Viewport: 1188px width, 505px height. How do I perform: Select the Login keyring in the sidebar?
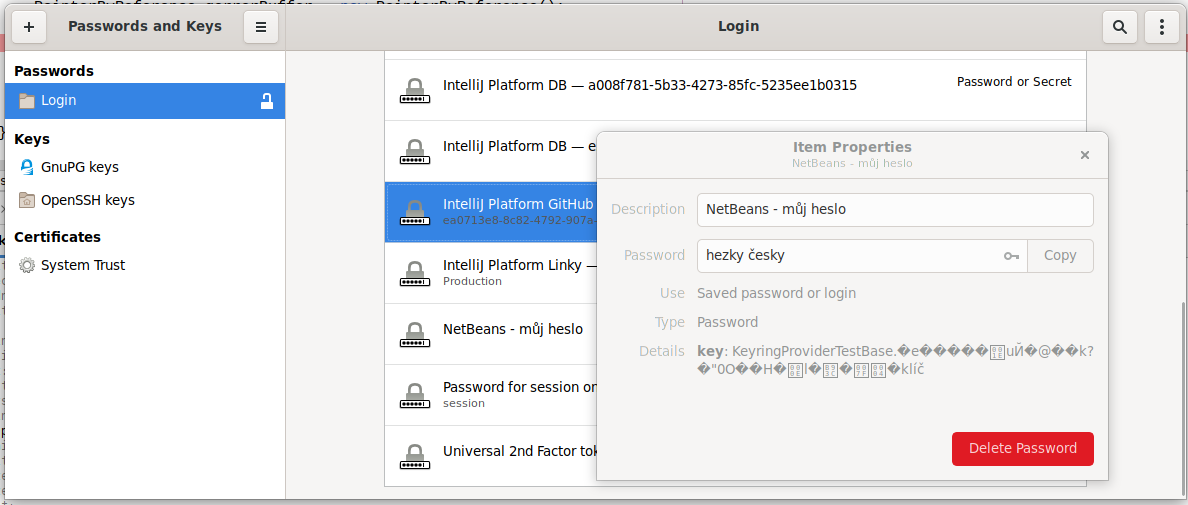(x=145, y=100)
